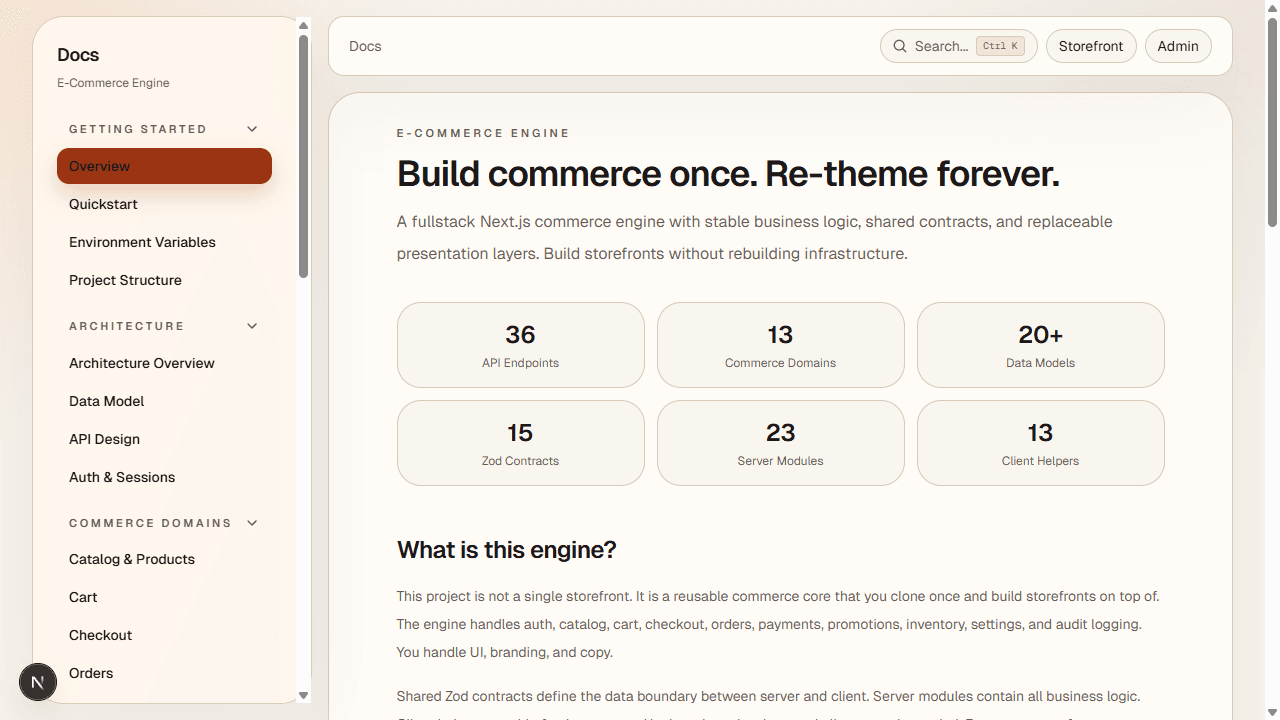Go to Catalog & Products page
The width and height of the screenshot is (1280, 720).
(164, 559)
